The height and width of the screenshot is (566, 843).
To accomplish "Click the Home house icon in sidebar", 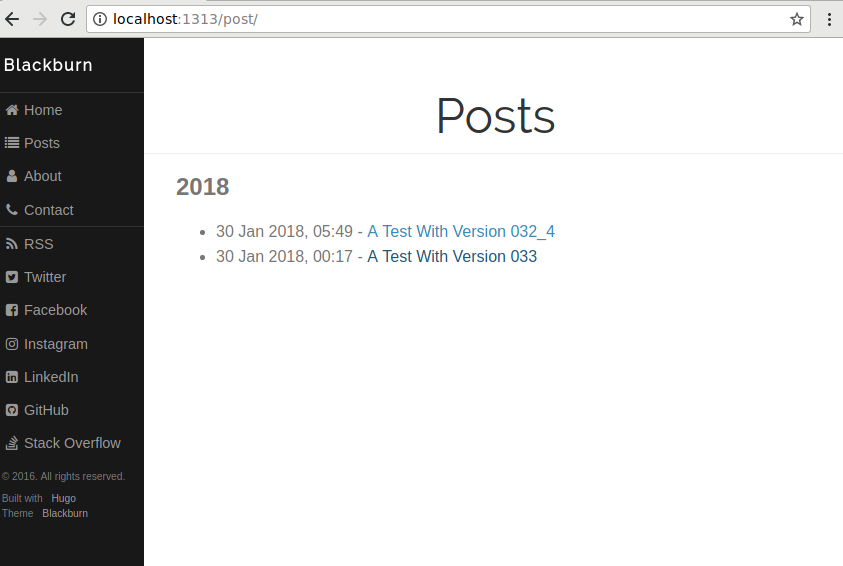I will (12, 110).
